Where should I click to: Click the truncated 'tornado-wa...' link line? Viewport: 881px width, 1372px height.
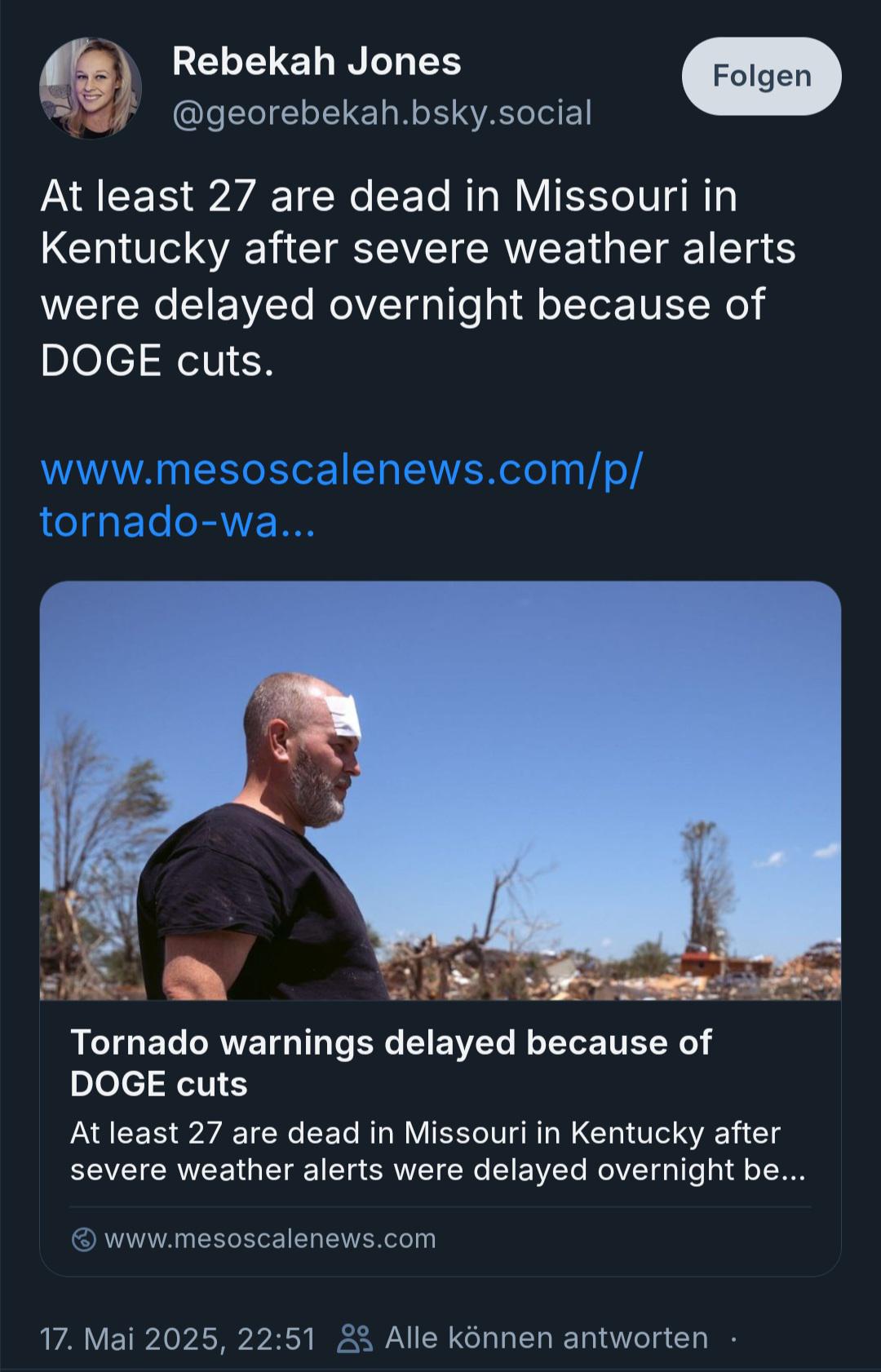177,521
